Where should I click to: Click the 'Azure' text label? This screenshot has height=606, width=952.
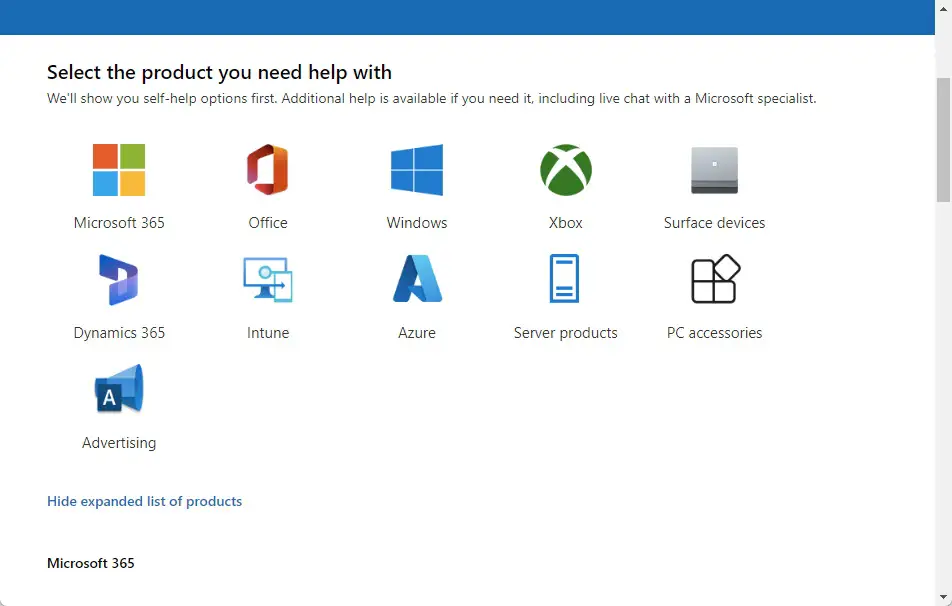point(417,333)
